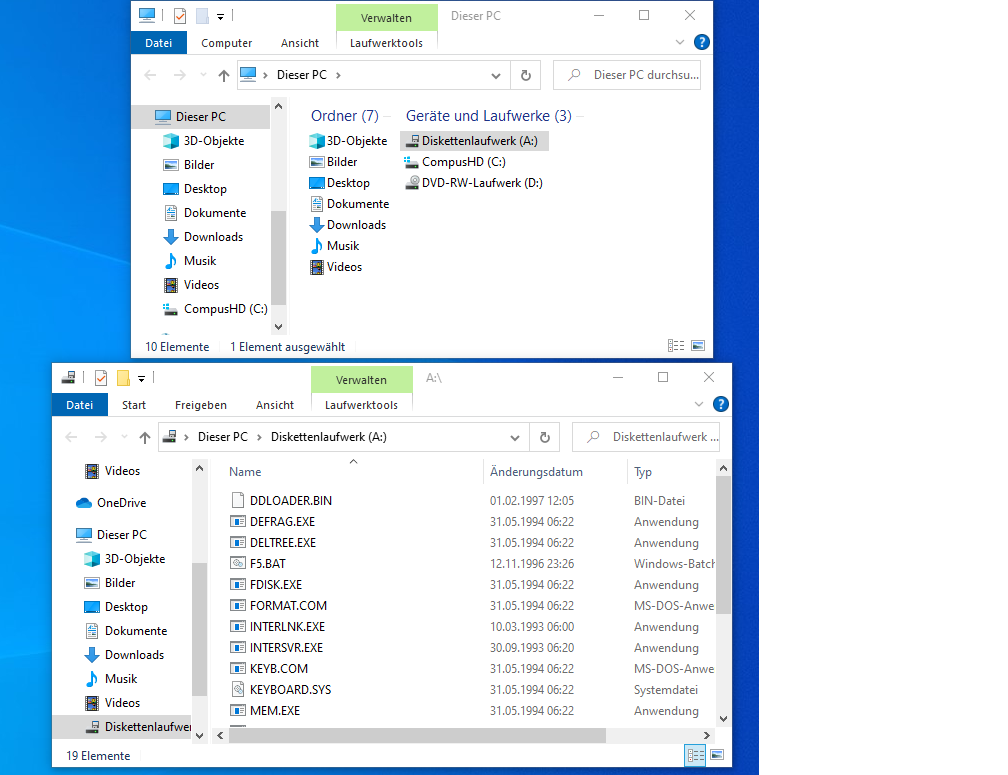The height and width of the screenshot is (775, 1008).
Task: Select FORMAT.COM file
Action: (x=278, y=606)
